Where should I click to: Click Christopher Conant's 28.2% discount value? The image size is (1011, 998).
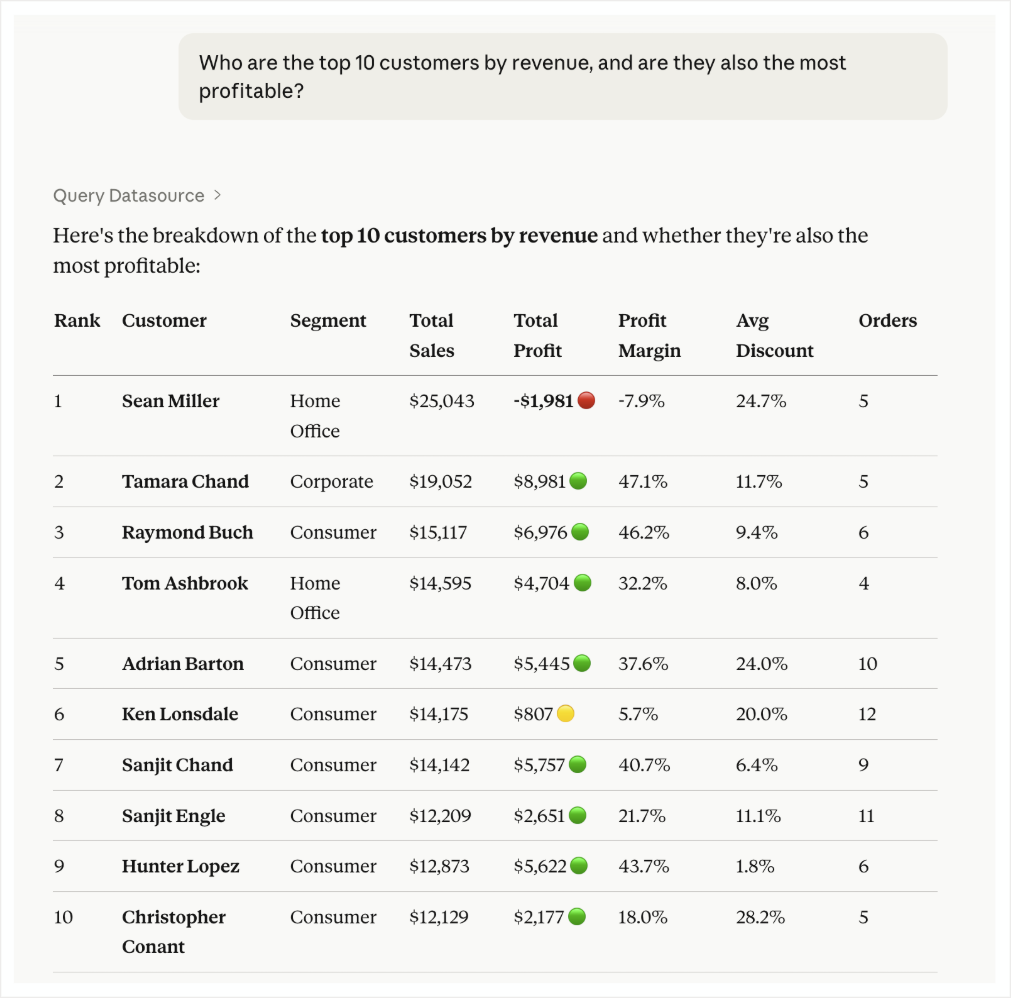pos(761,917)
